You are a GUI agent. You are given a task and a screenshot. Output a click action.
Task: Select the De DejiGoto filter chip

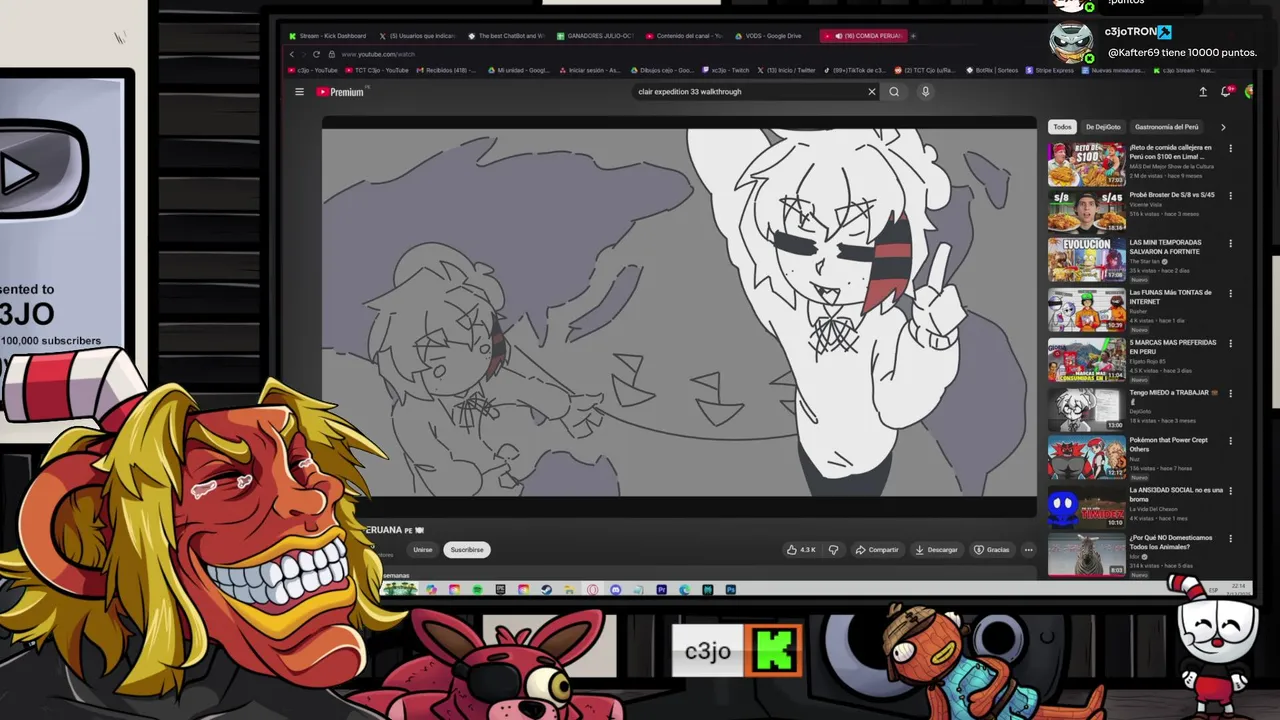tap(1103, 127)
